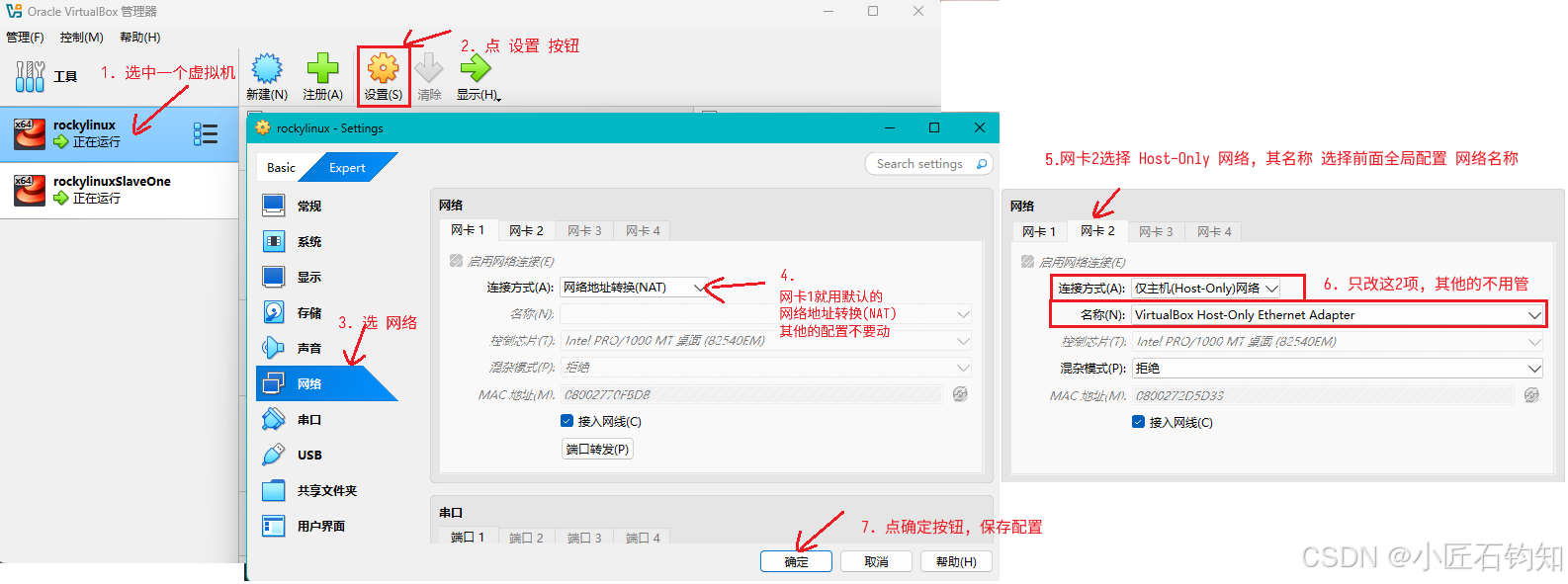The image size is (1568, 584).
Task: Click Port Forwarding (端口转发) button
Action: pyautogui.click(x=597, y=449)
